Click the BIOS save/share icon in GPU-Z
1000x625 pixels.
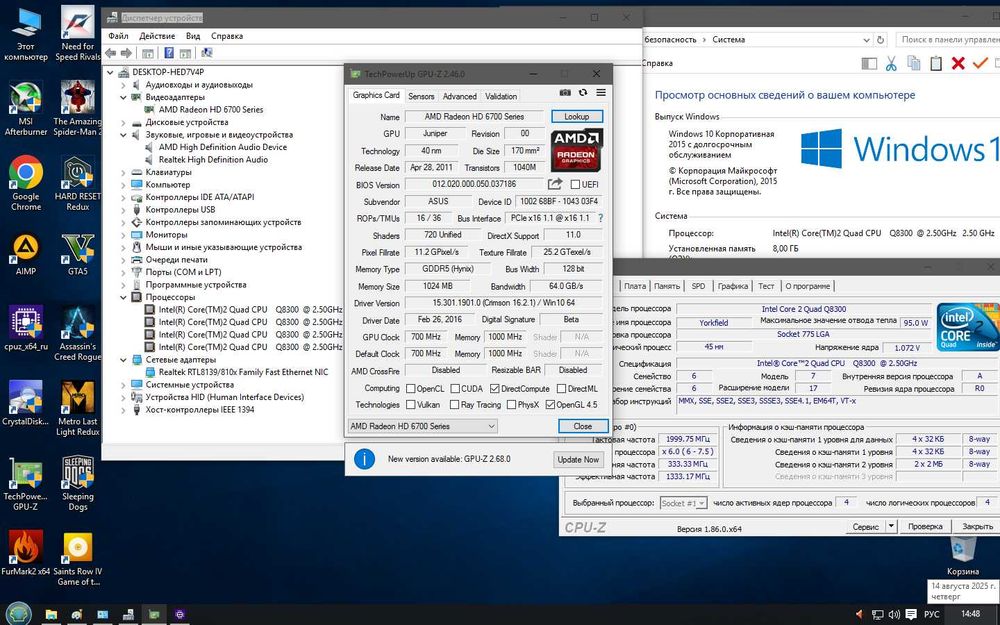[x=555, y=184]
